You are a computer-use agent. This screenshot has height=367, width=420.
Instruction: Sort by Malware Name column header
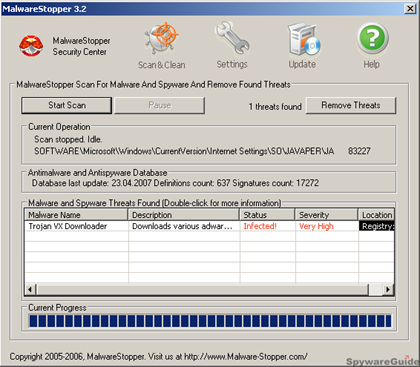(76, 215)
